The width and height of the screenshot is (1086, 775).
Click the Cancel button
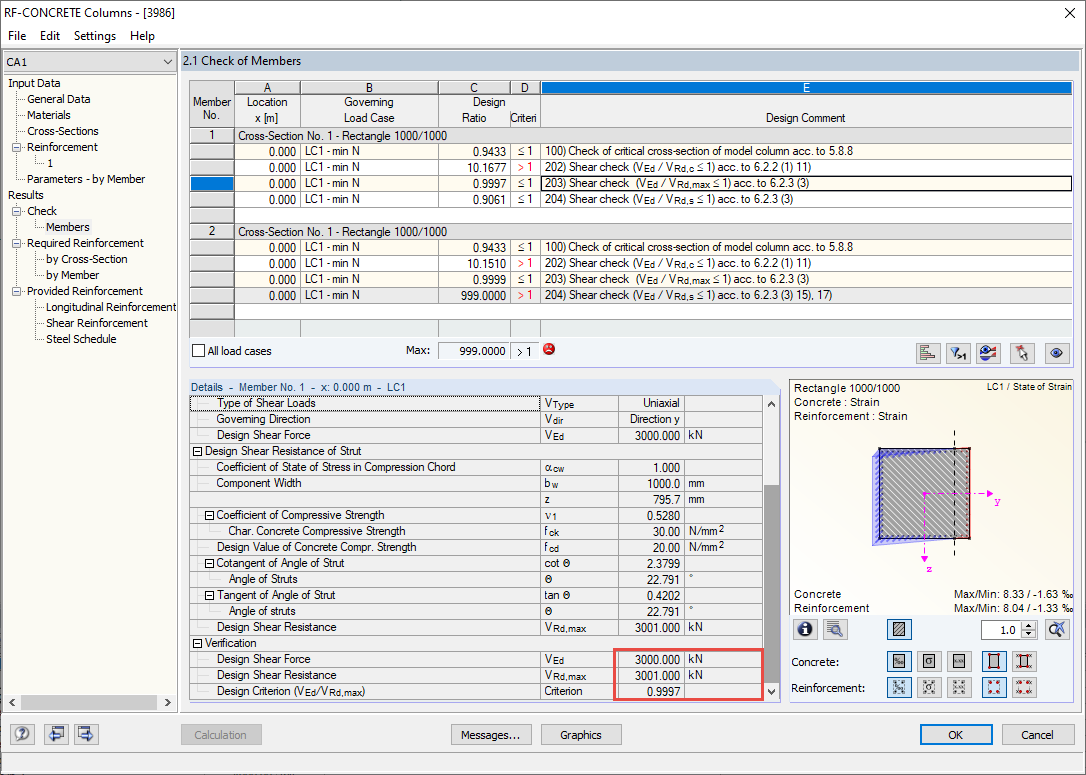[1037, 735]
